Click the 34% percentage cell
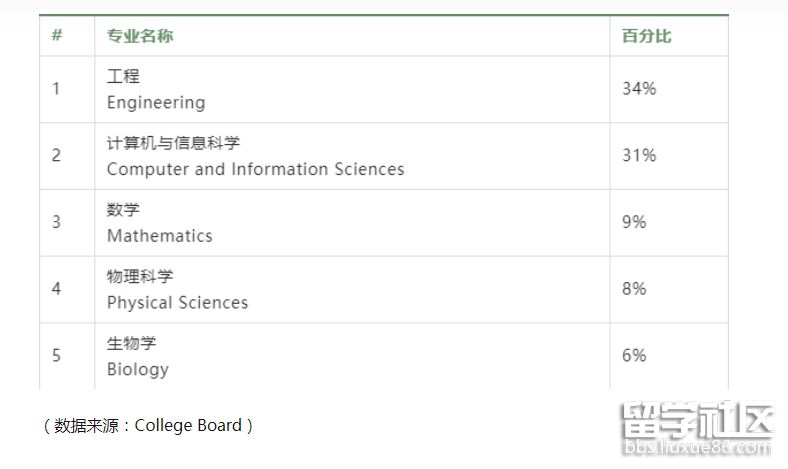Viewport: 788px width, 469px height. pos(639,89)
